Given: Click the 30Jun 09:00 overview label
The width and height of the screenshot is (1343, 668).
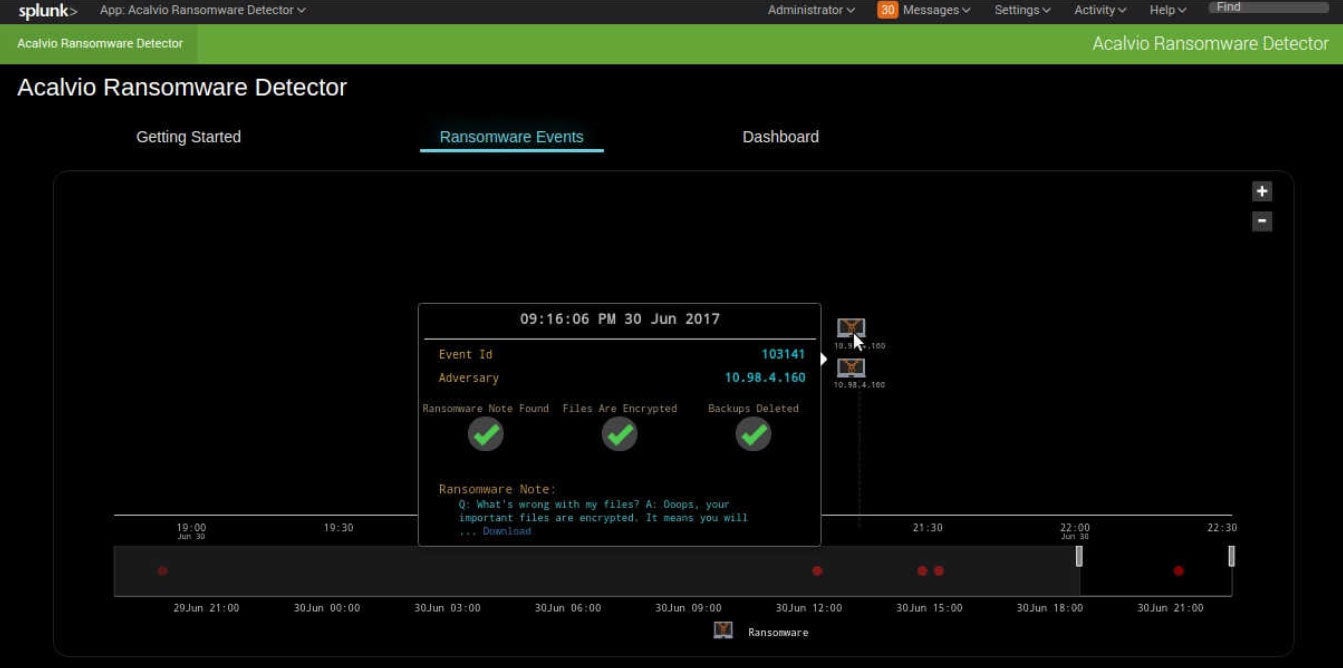Looking at the screenshot, I should (688, 608).
